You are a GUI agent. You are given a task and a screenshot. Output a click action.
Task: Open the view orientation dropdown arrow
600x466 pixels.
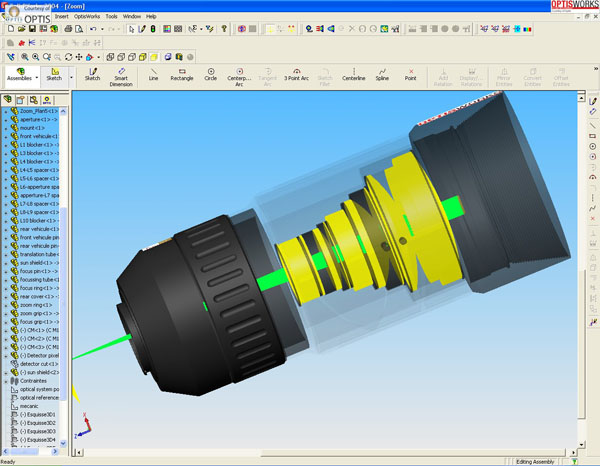coord(99,57)
